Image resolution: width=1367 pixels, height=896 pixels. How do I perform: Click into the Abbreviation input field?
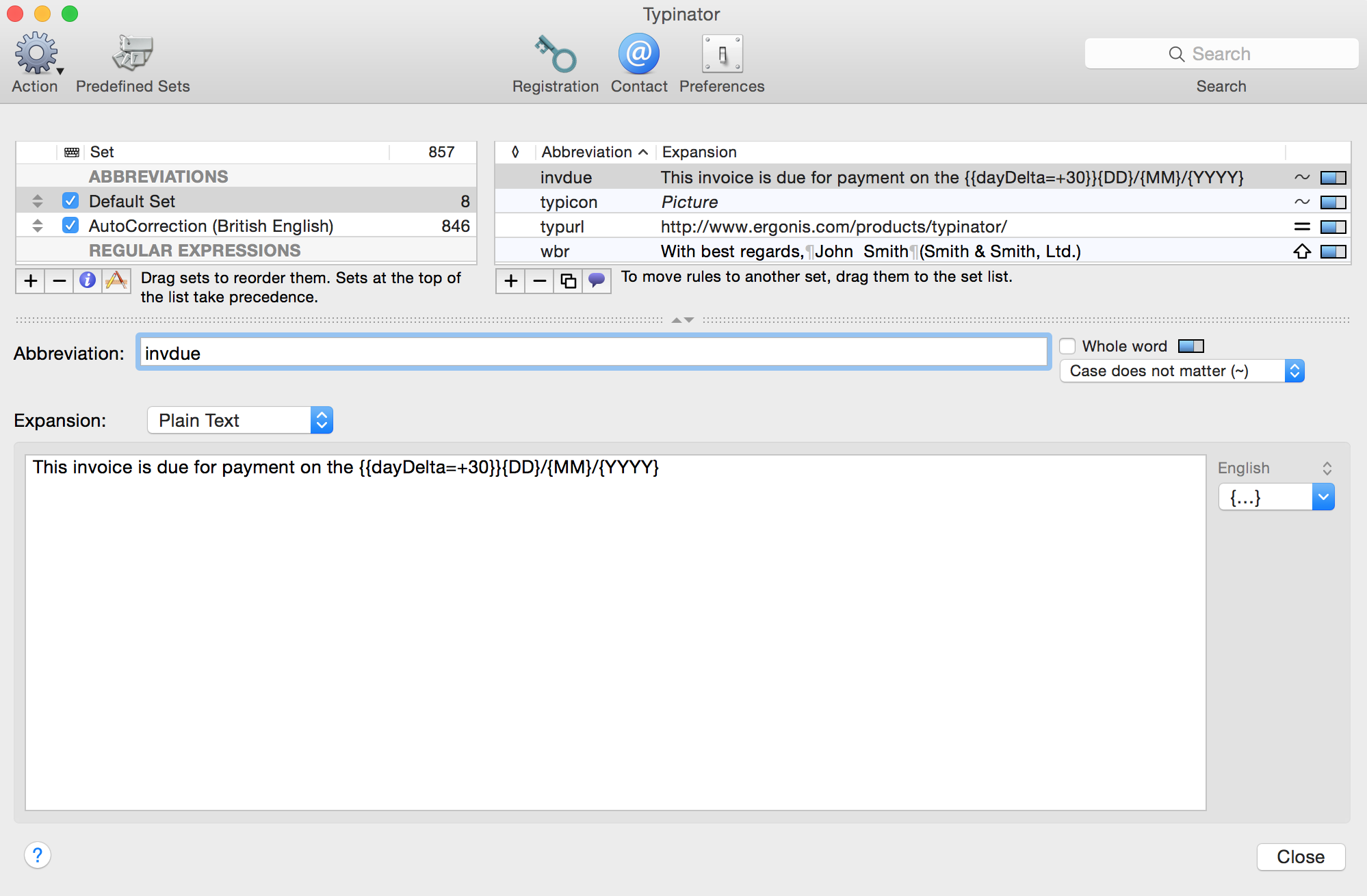pos(593,353)
